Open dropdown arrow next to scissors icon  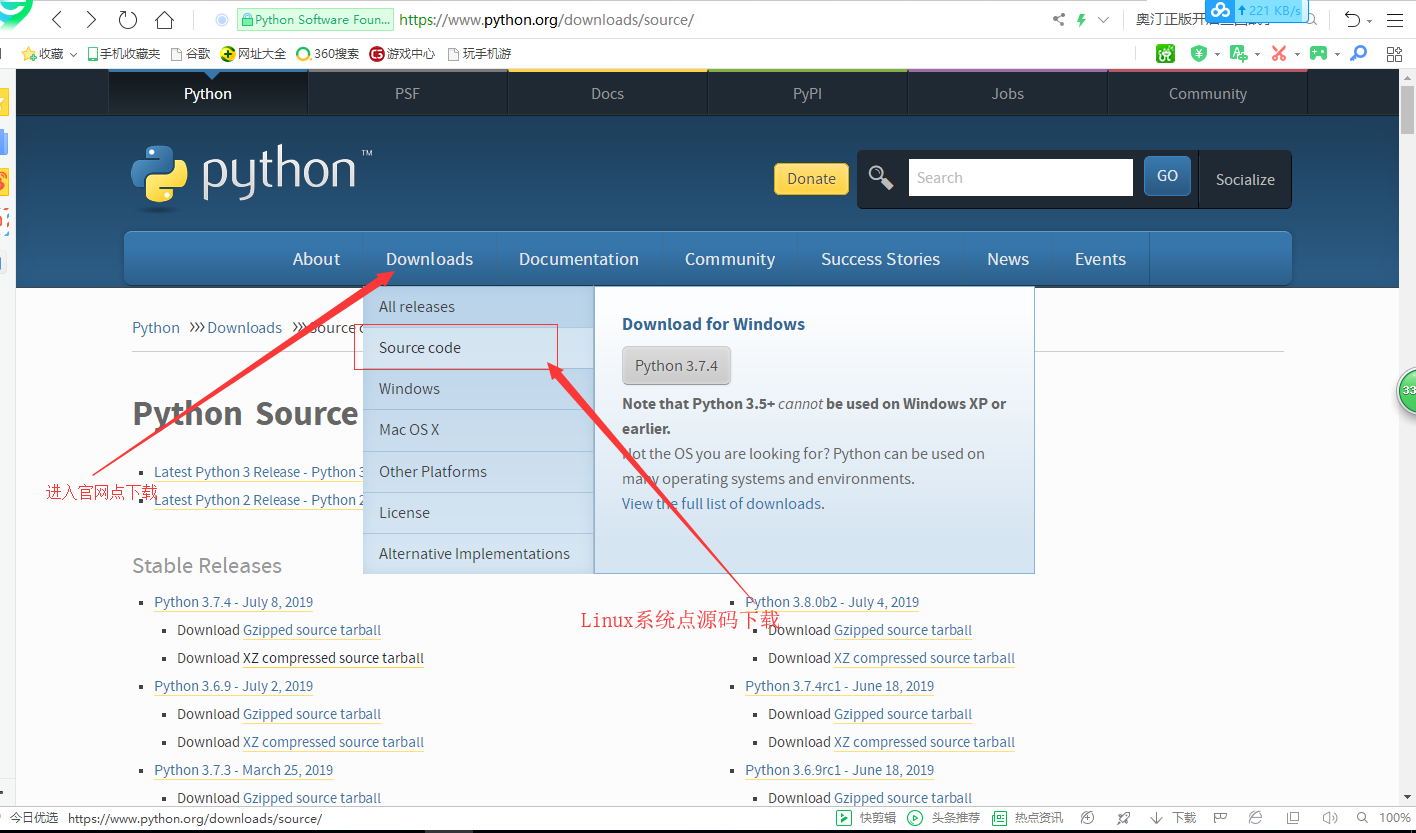1297,54
